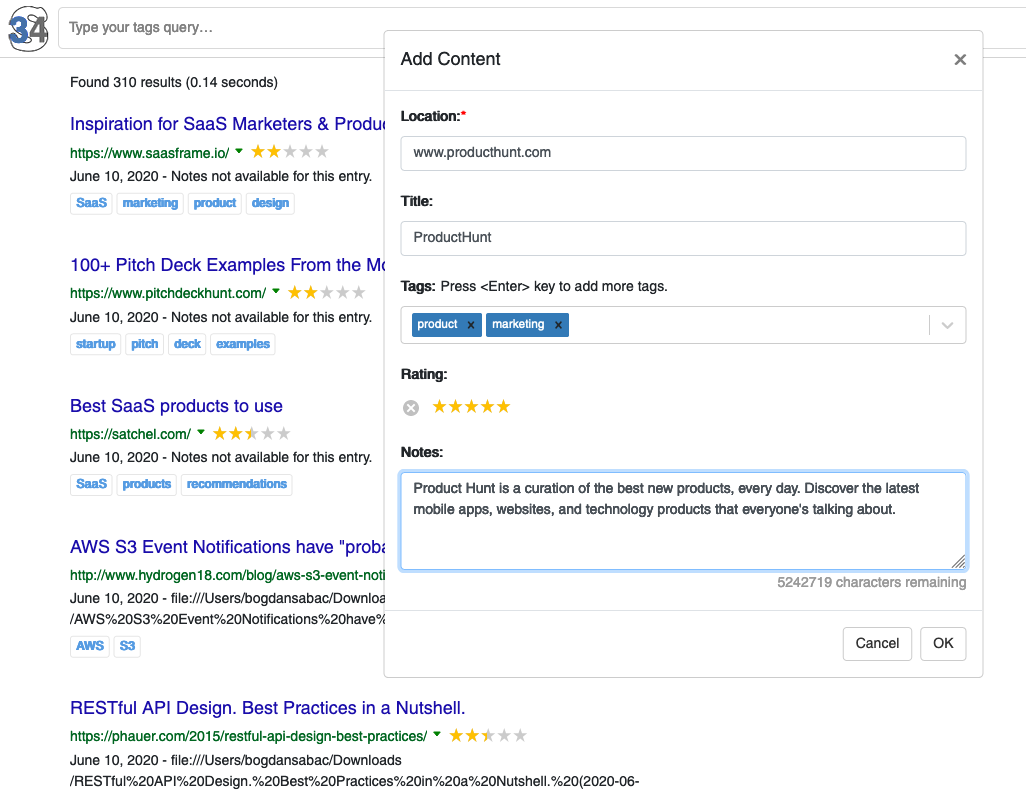Remove the product tag chip
The width and height of the screenshot is (1026, 793).
pos(470,325)
